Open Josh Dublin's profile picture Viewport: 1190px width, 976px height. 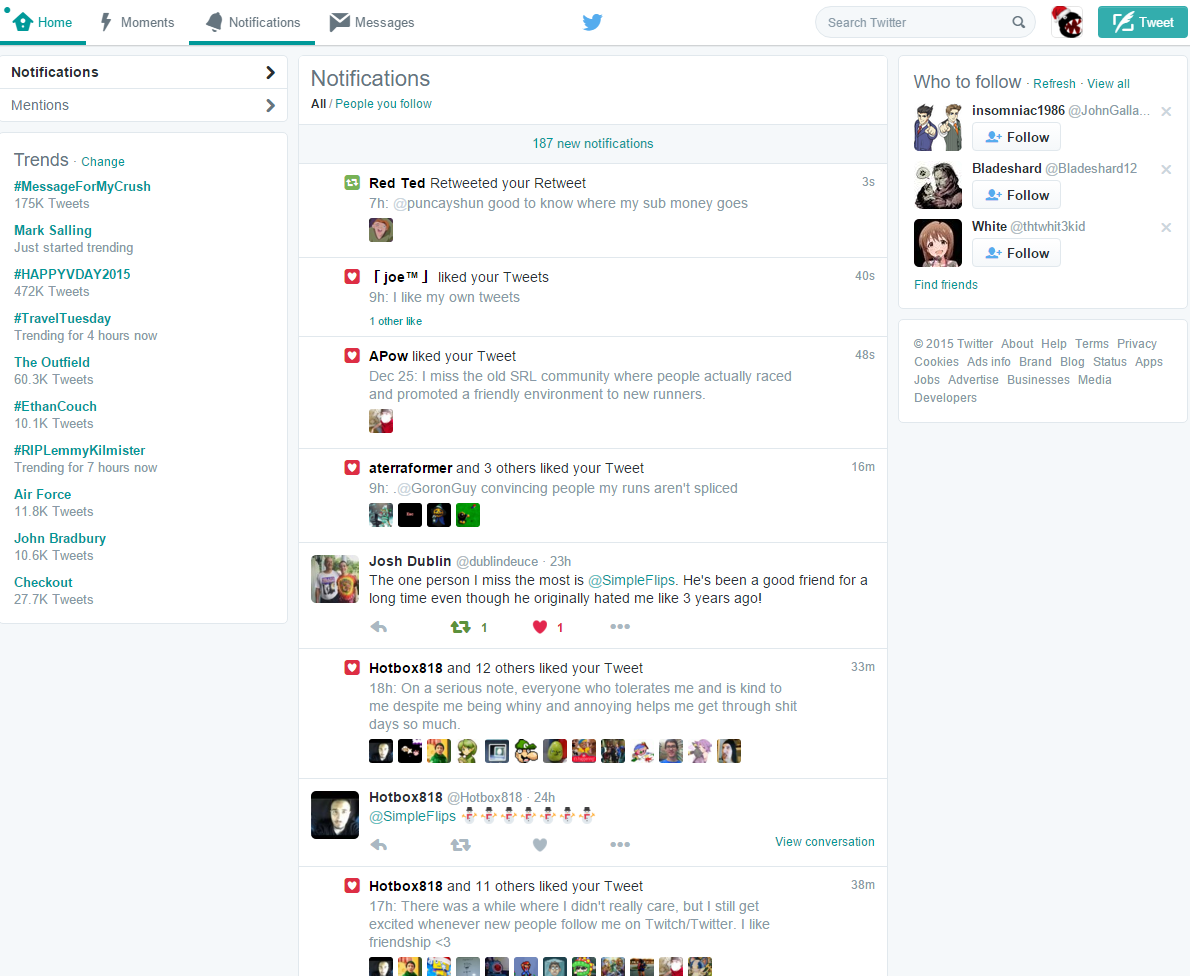pos(335,579)
